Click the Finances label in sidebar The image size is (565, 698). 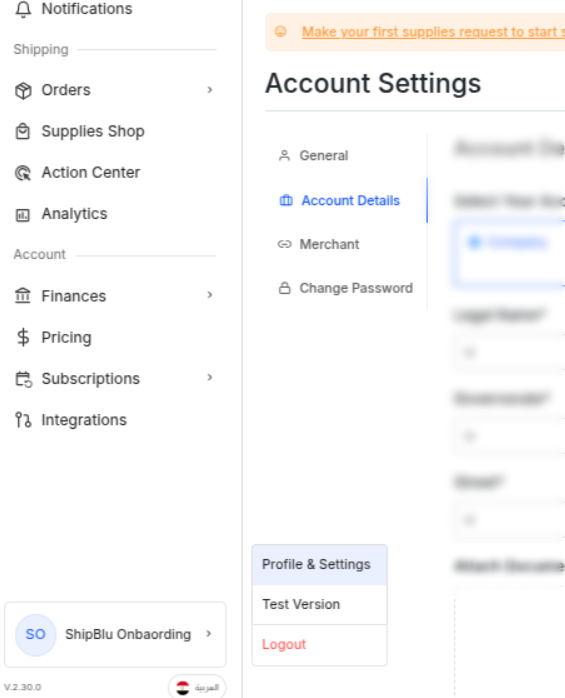pyautogui.click(x=74, y=296)
